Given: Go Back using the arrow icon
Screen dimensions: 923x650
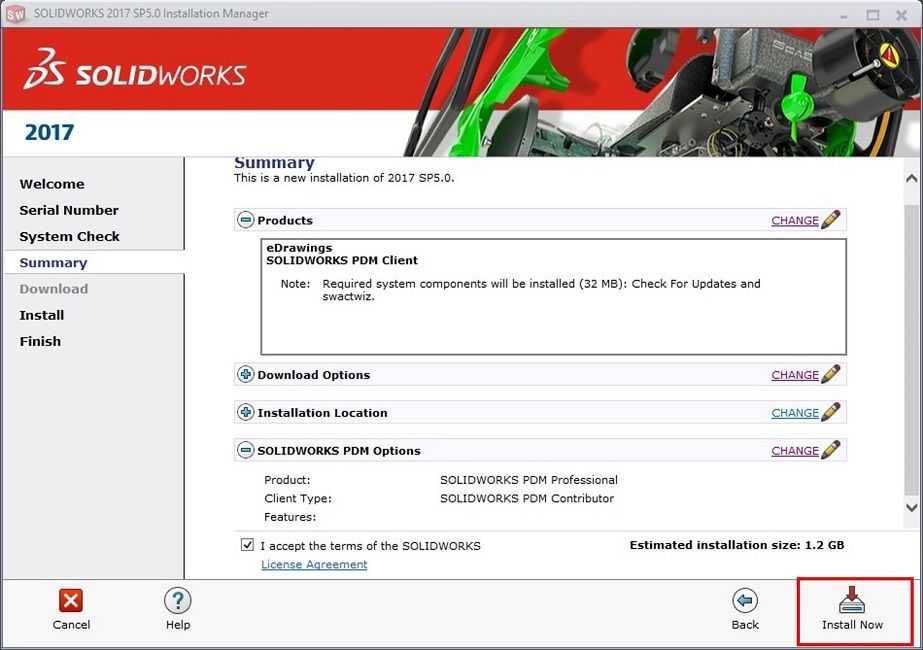Looking at the screenshot, I should tap(745, 600).
